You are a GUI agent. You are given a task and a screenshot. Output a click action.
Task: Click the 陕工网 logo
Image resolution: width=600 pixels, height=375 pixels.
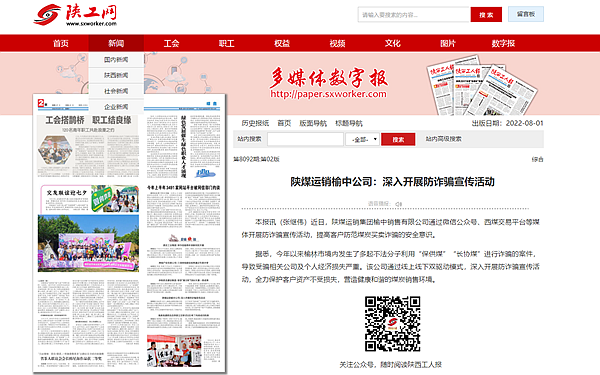coord(75,15)
